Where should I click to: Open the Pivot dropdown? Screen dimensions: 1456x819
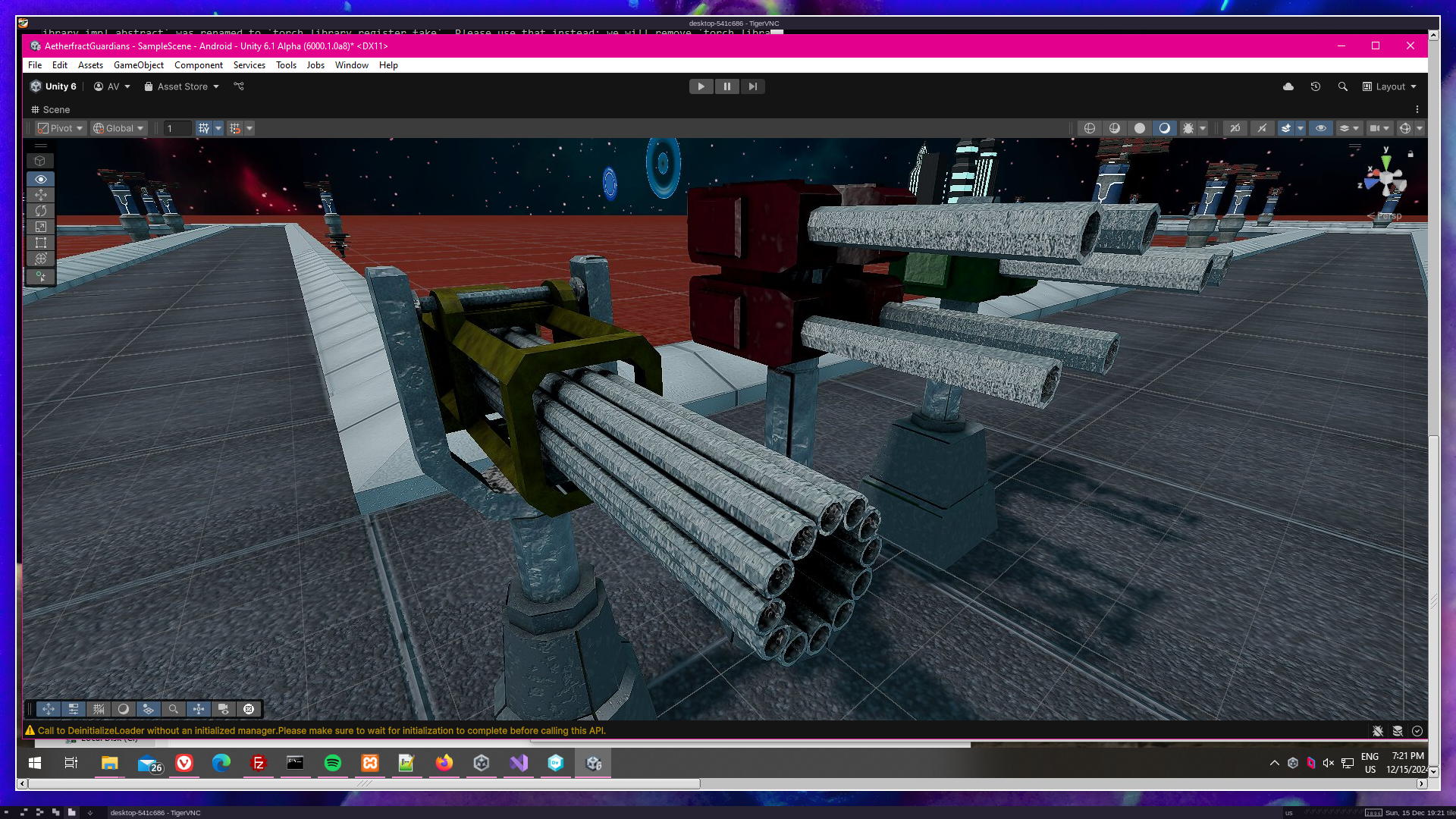point(61,128)
